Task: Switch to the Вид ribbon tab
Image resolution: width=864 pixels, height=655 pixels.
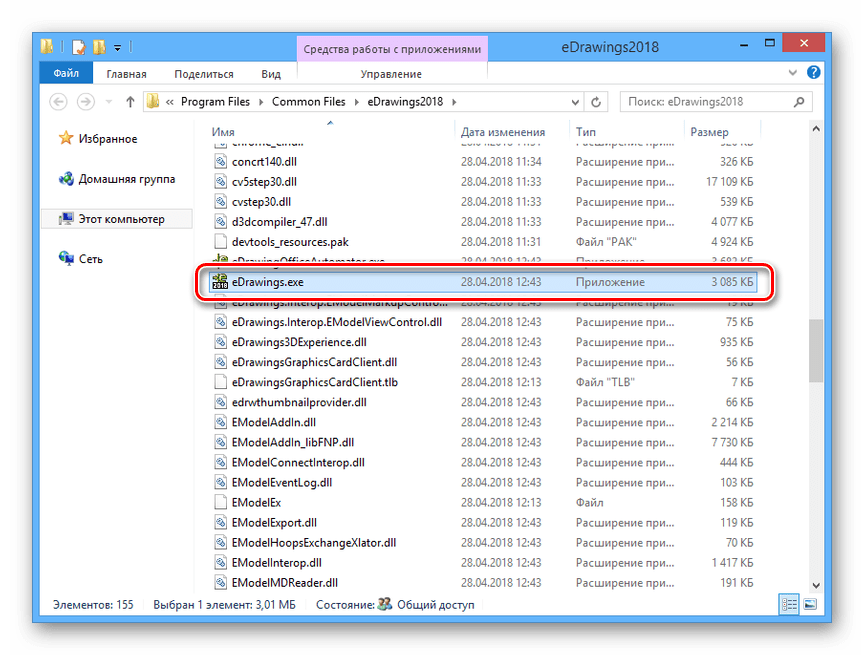Action: pyautogui.click(x=271, y=74)
